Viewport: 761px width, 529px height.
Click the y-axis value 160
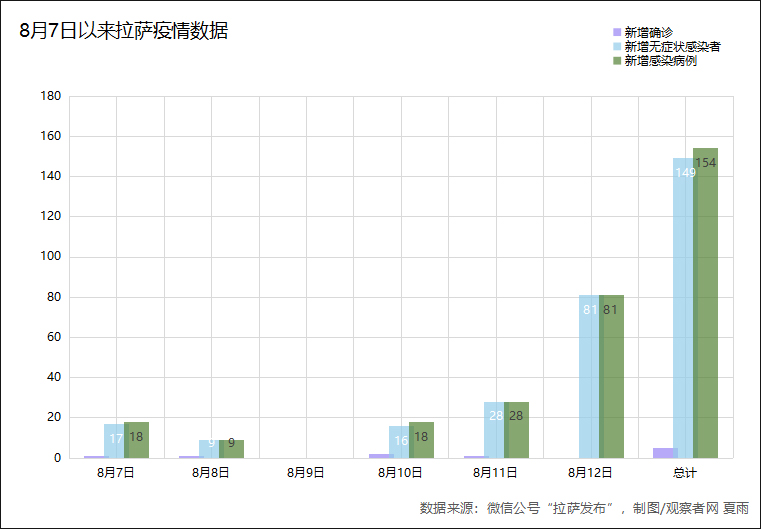point(51,136)
